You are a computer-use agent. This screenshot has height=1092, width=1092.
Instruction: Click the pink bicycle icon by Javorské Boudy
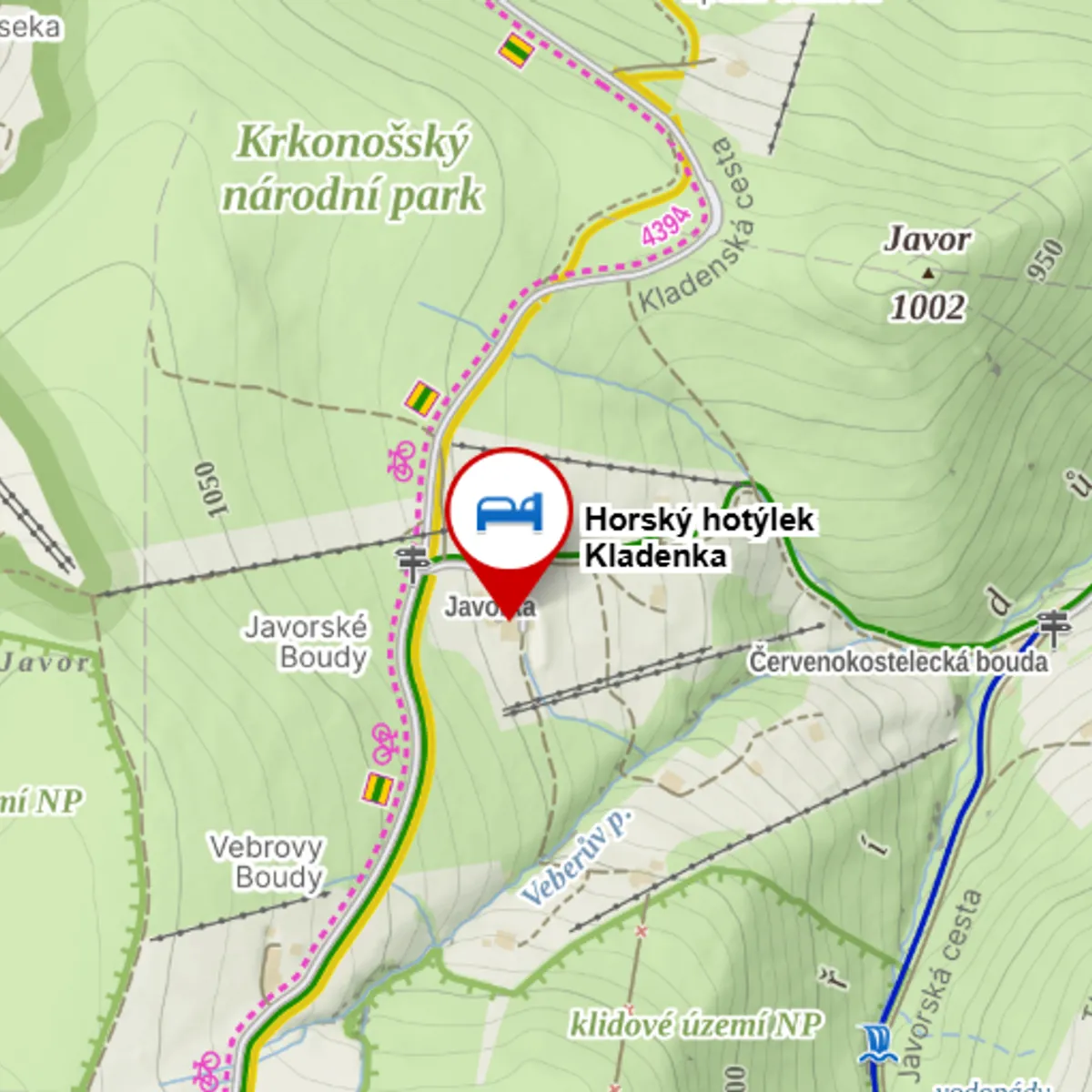pos(384,742)
